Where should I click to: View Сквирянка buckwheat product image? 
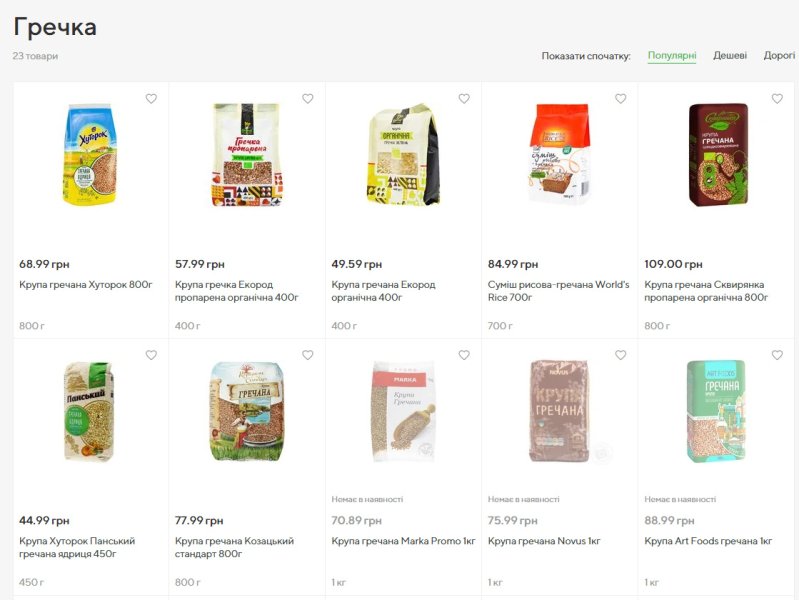pyautogui.click(x=716, y=154)
